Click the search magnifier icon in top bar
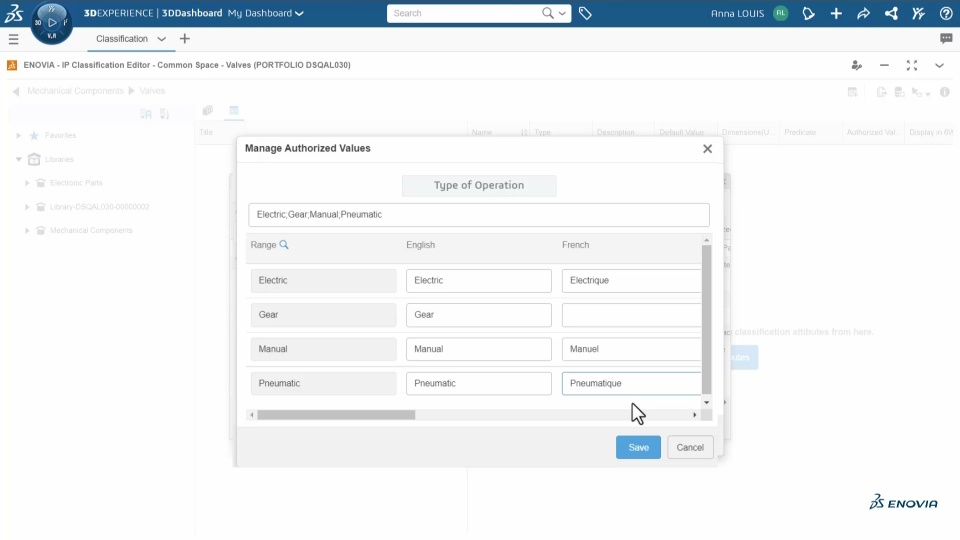Screen dimensions: 960x540 pos(547,13)
